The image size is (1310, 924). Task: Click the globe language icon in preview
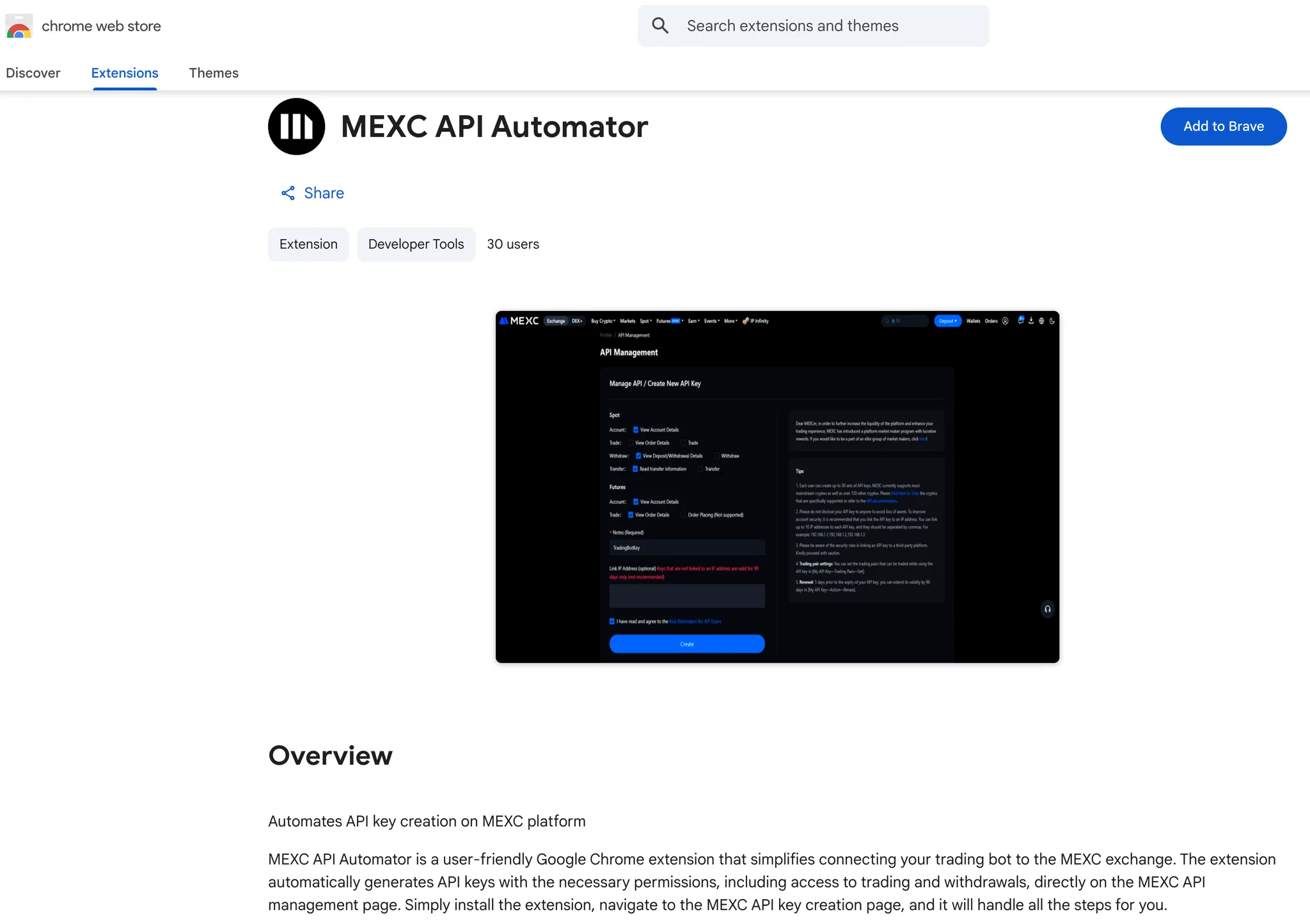1041,321
